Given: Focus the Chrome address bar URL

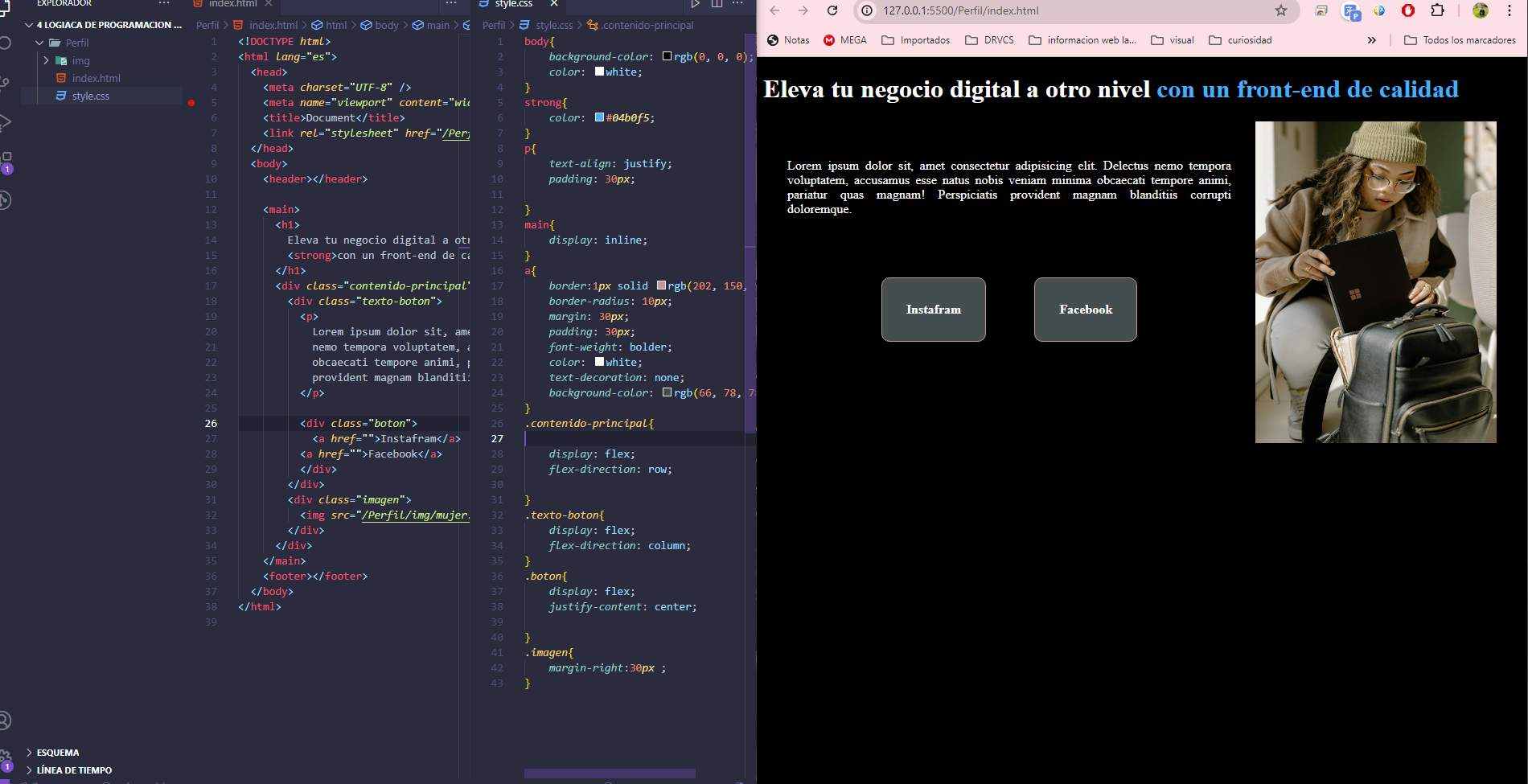Looking at the screenshot, I should coord(961,10).
